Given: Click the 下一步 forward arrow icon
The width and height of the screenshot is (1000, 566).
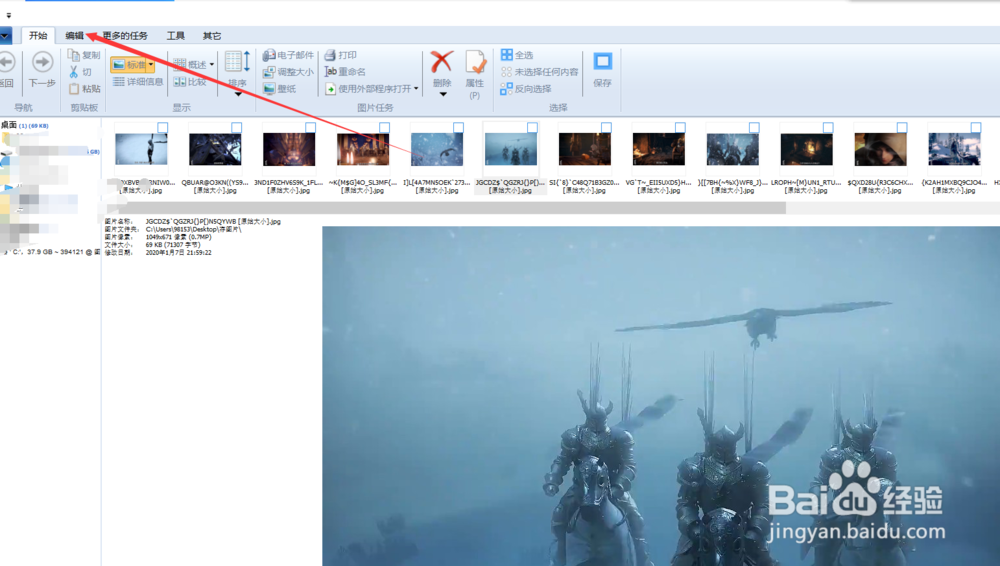Looking at the screenshot, I should tap(43, 62).
